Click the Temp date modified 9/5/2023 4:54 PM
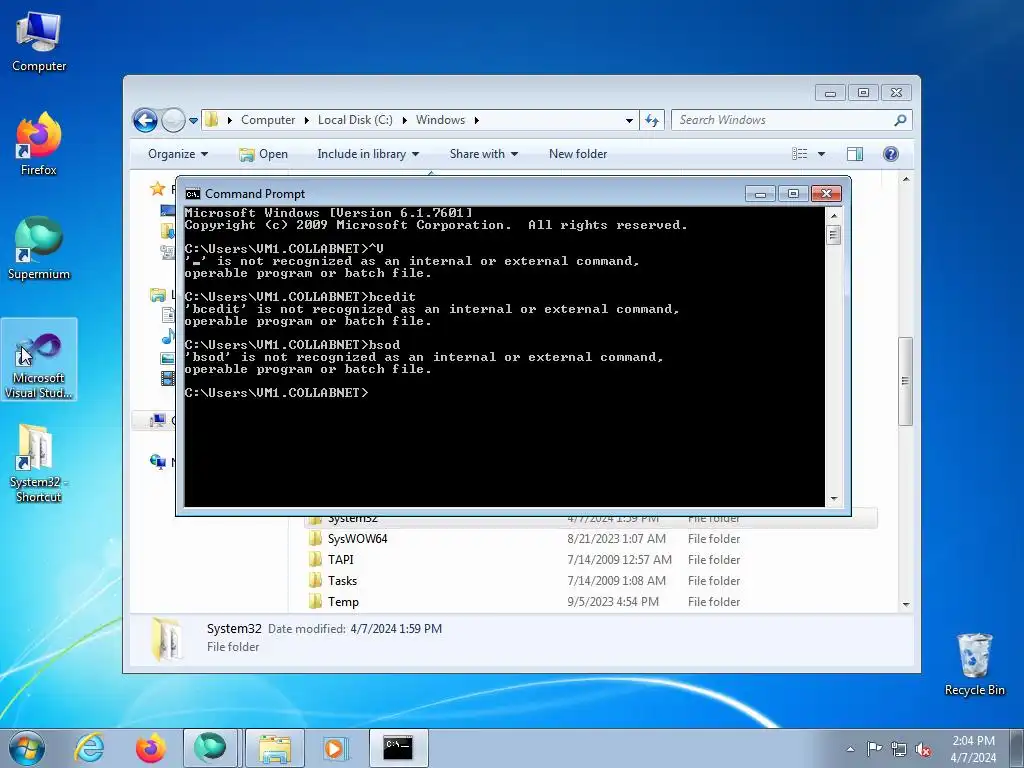Viewport: 1024px width, 768px height. (x=613, y=601)
